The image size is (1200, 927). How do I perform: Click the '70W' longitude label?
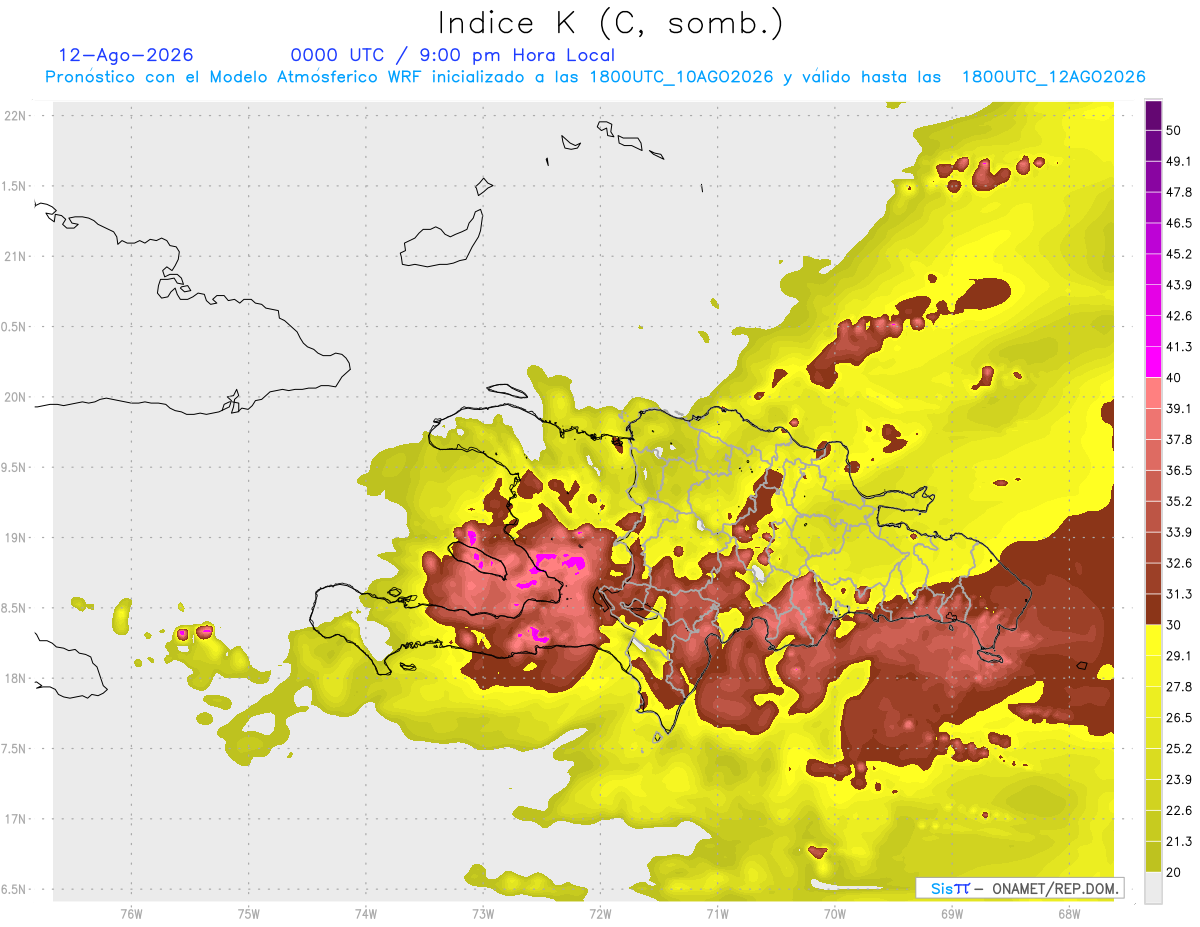(x=834, y=914)
